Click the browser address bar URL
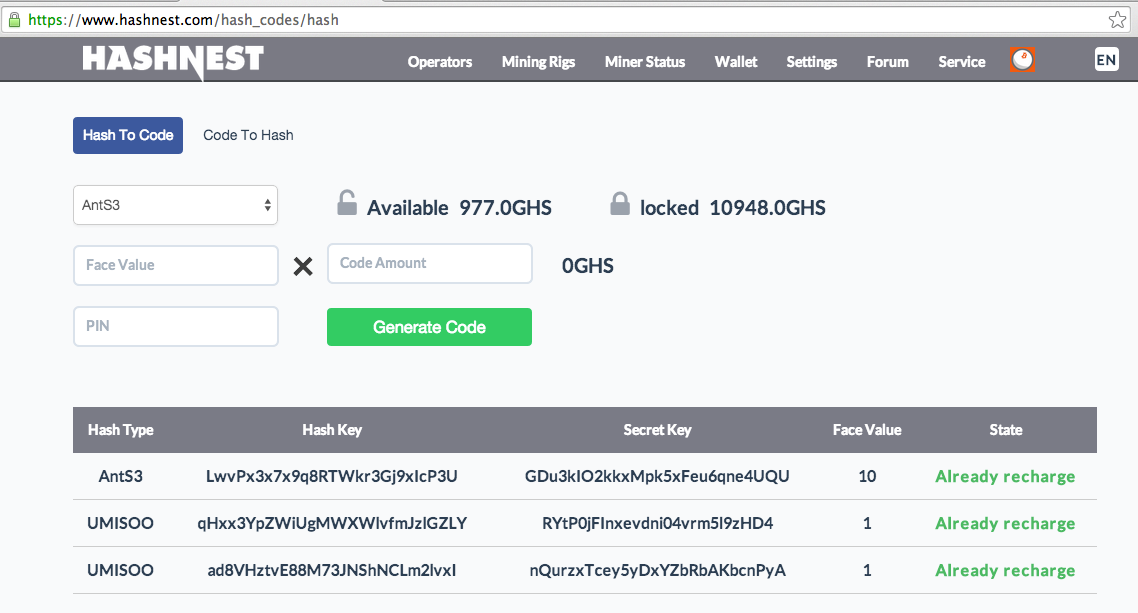Viewport: 1138px width, 613px height. [184, 20]
